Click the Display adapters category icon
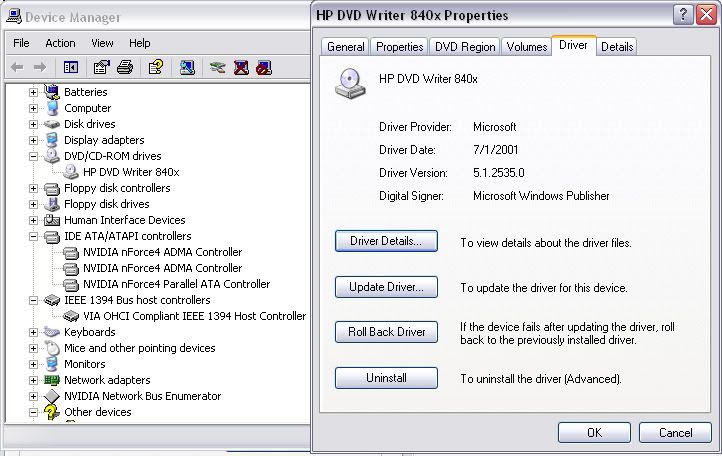This screenshot has width=722, height=456. point(52,140)
